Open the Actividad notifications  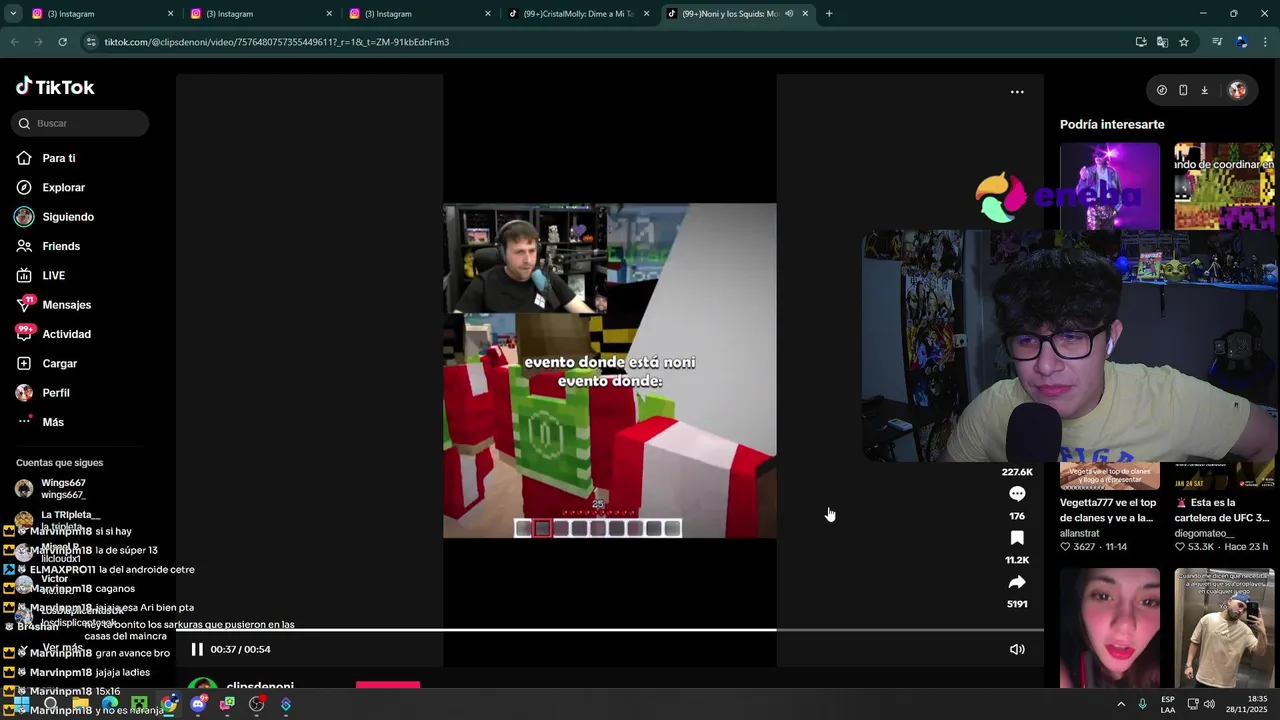point(66,334)
